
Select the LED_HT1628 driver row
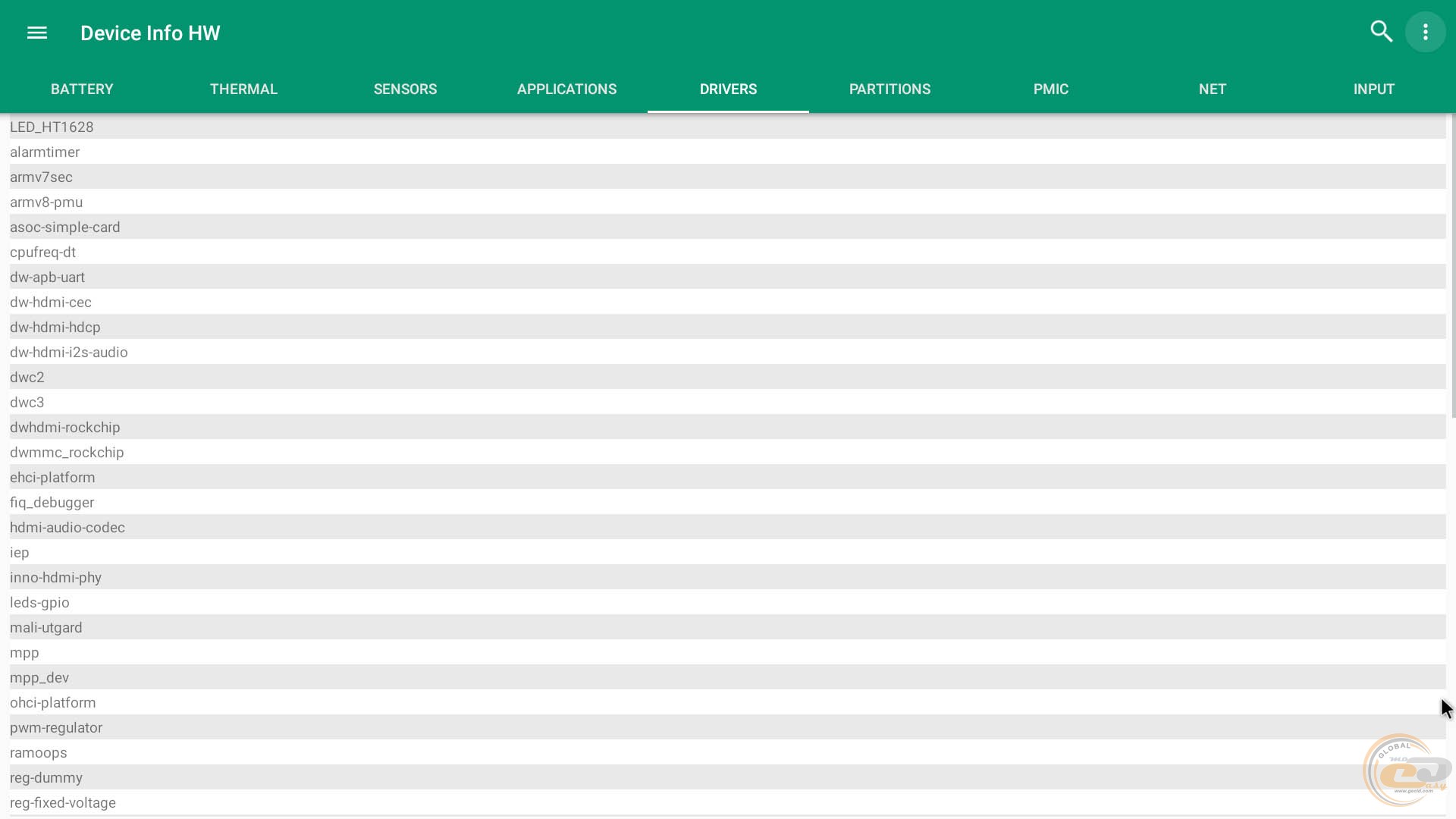tap(52, 127)
